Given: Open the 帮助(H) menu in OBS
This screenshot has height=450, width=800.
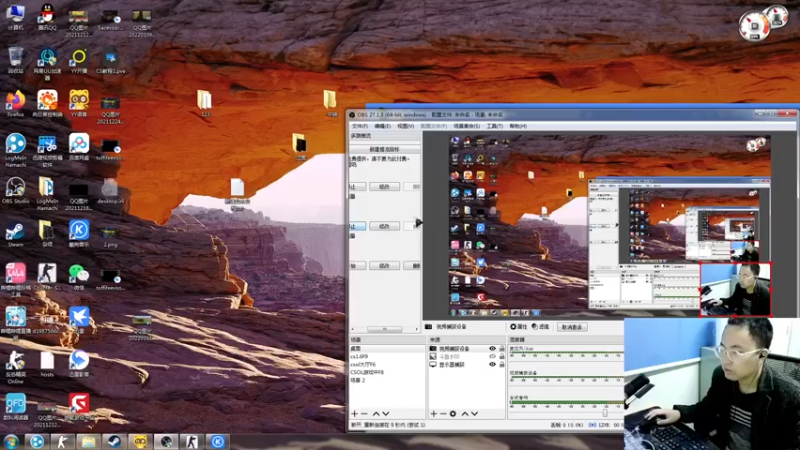Looking at the screenshot, I should point(518,126).
